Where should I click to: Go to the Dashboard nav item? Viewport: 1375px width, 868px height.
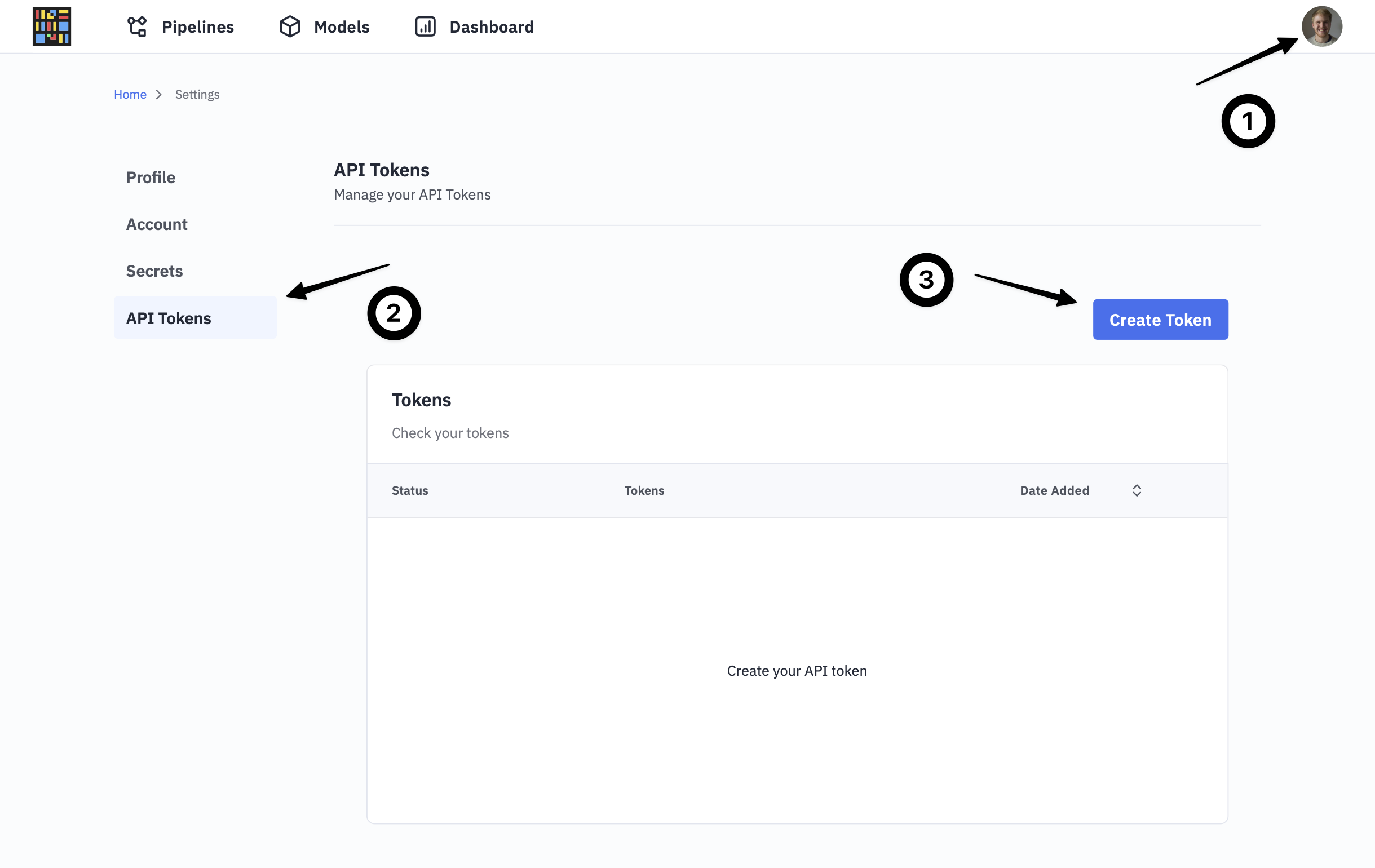click(x=491, y=27)
